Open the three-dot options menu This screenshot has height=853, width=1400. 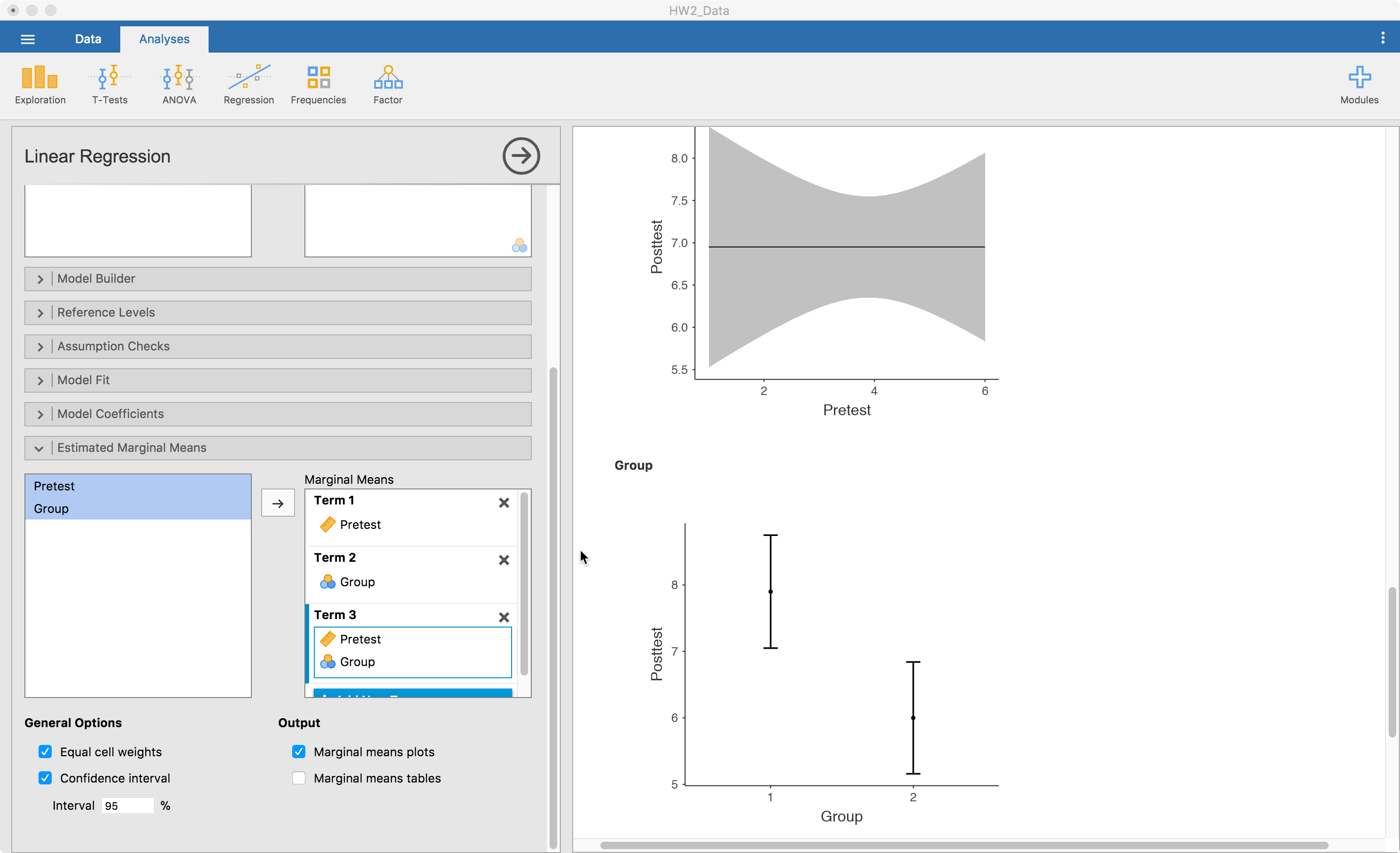(x=1383, y=38)
